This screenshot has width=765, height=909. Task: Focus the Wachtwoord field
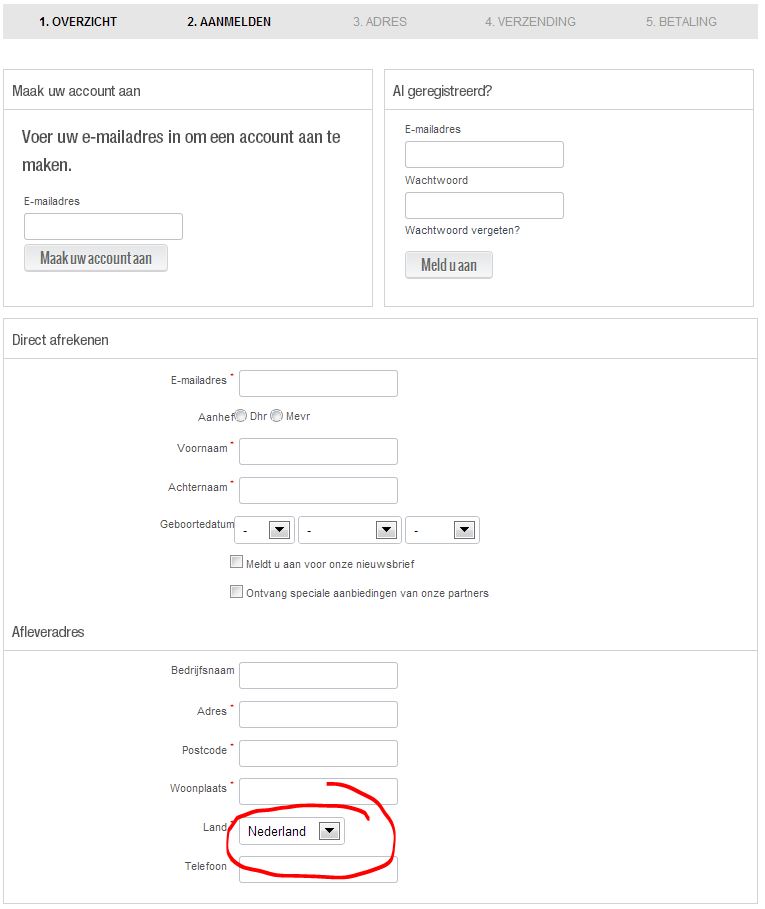[484, 206]
